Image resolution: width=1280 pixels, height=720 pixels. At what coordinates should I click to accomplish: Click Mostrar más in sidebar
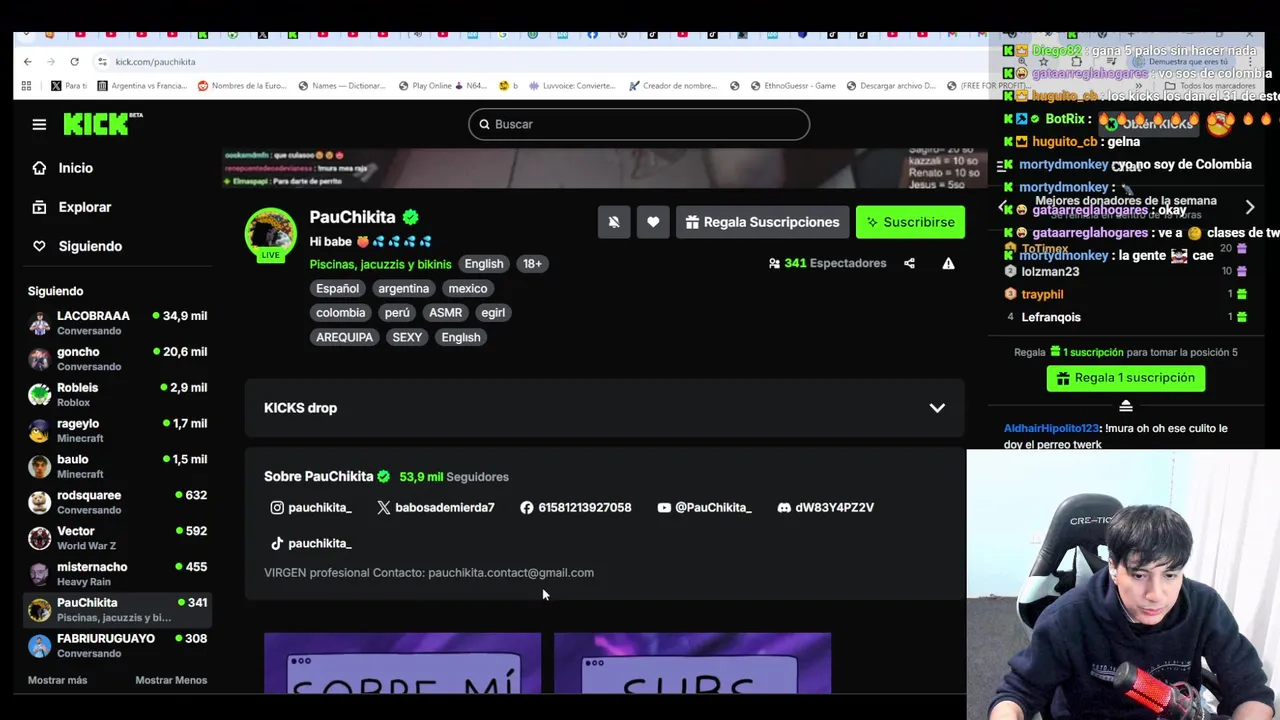pos(57,680)
